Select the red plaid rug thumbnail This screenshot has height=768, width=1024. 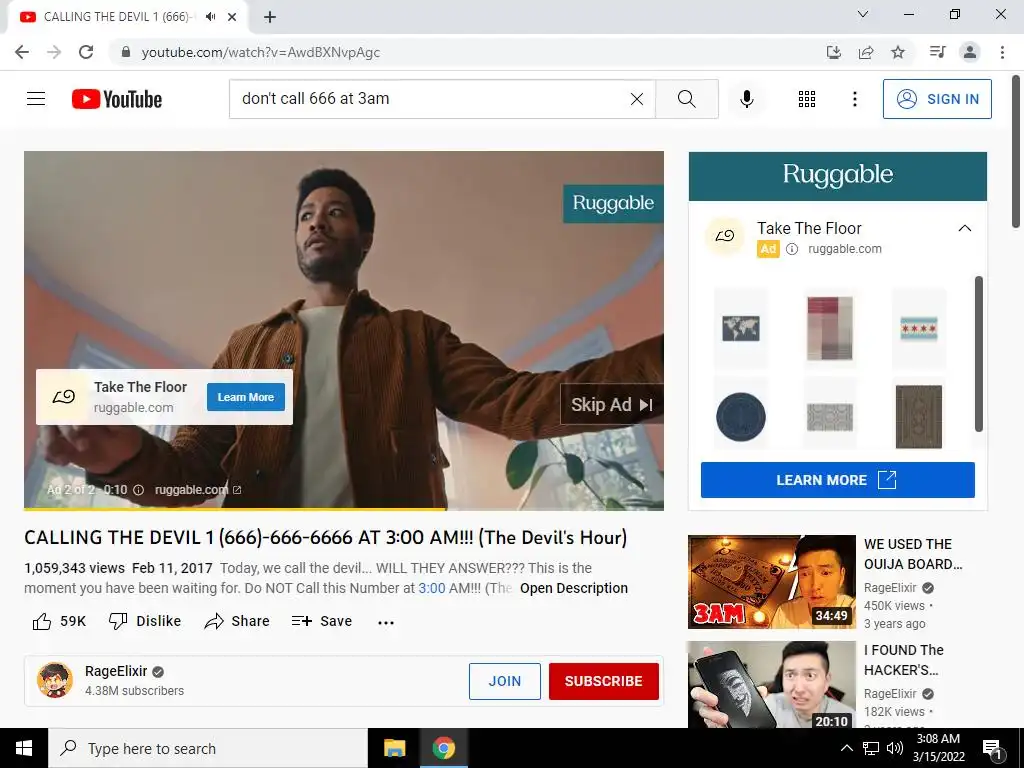[830, 328]
